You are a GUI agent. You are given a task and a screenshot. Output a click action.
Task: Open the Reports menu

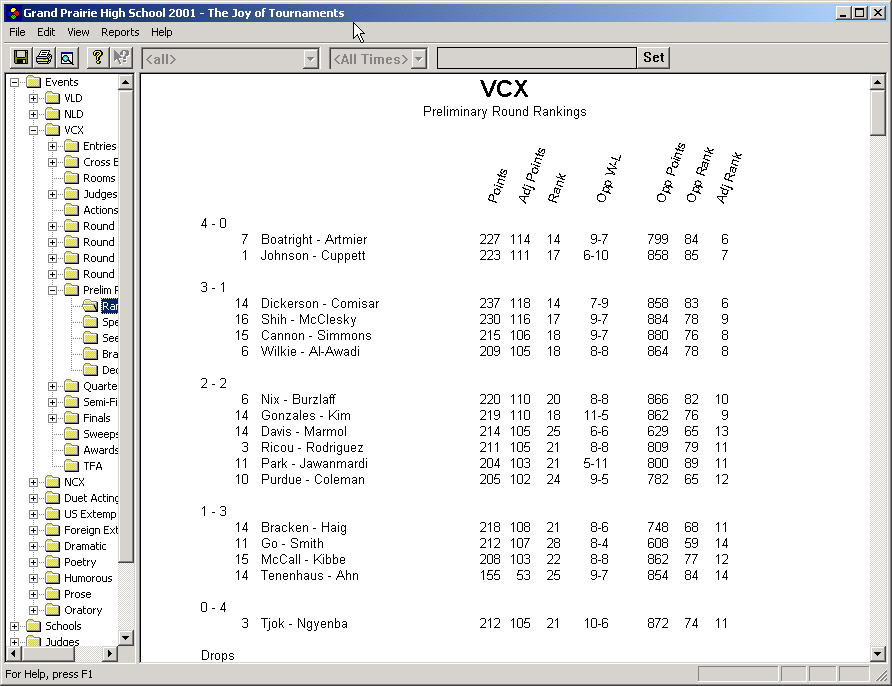point(119,32)
